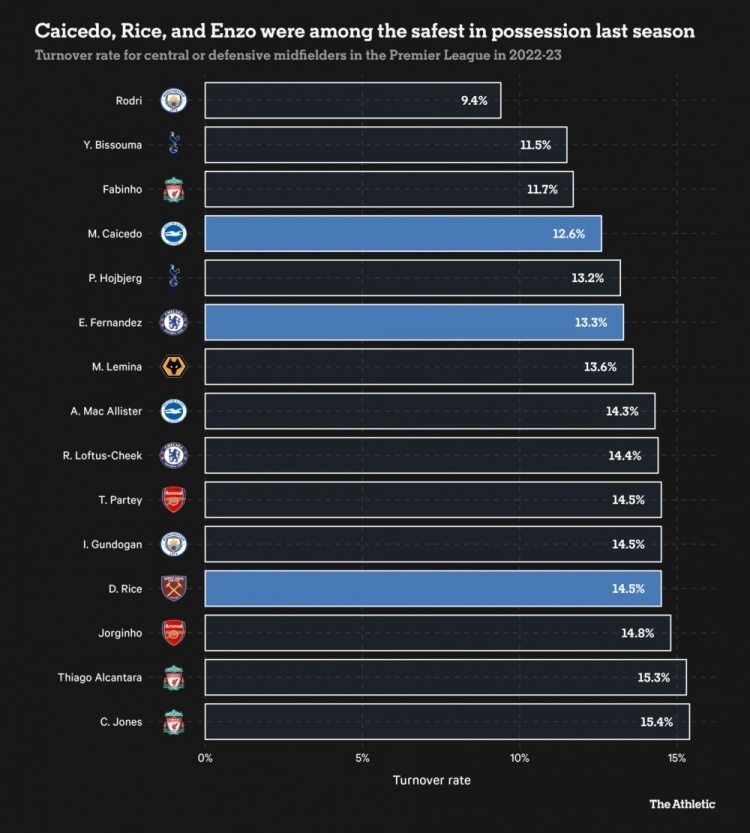Click the Chelsea crest beside E. Fernandez
The image size is (750, 833).
[174, 322]
